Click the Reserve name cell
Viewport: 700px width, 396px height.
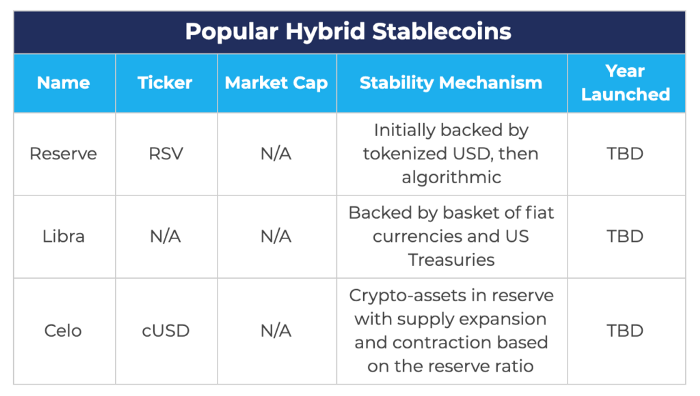point(63,154)
